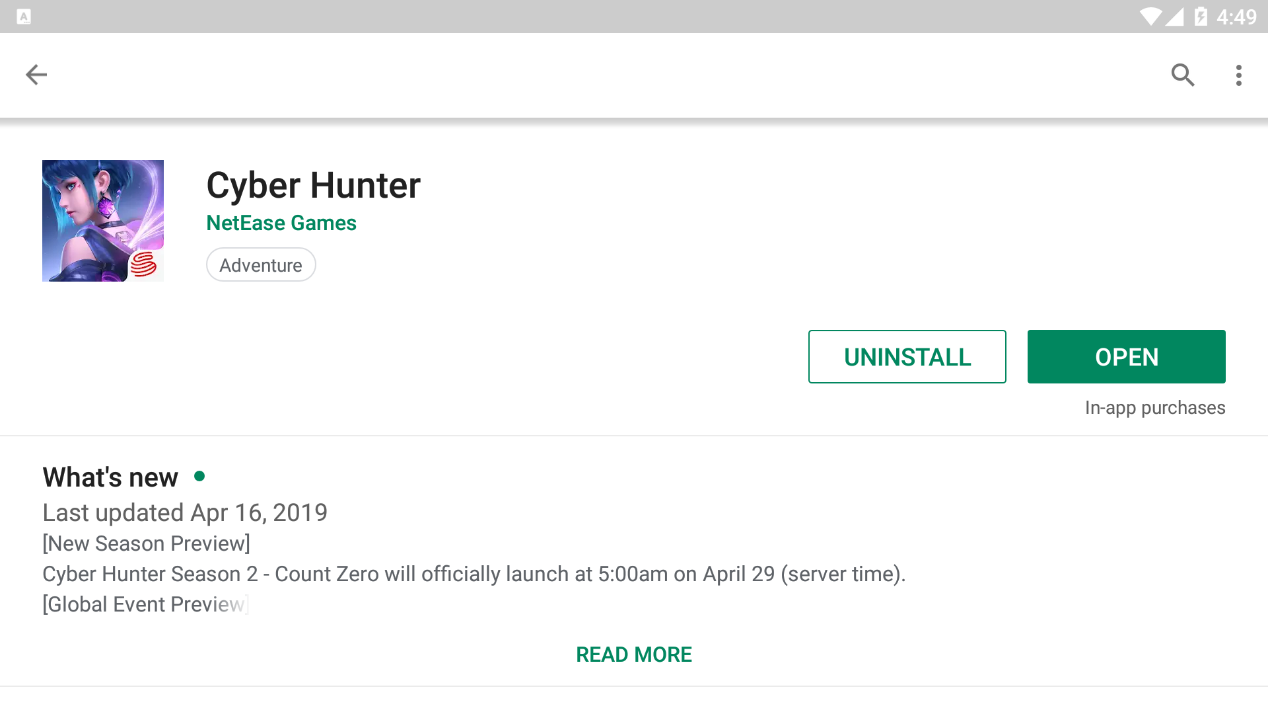Tap the green dot beside What's new

(198, 477)
